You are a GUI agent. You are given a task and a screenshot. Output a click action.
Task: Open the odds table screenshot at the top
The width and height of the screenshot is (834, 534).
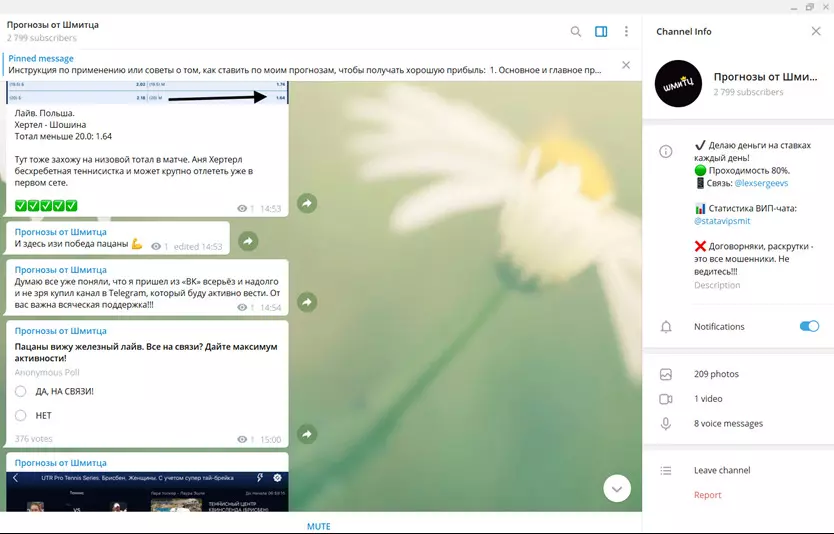[x=147, y=93]
